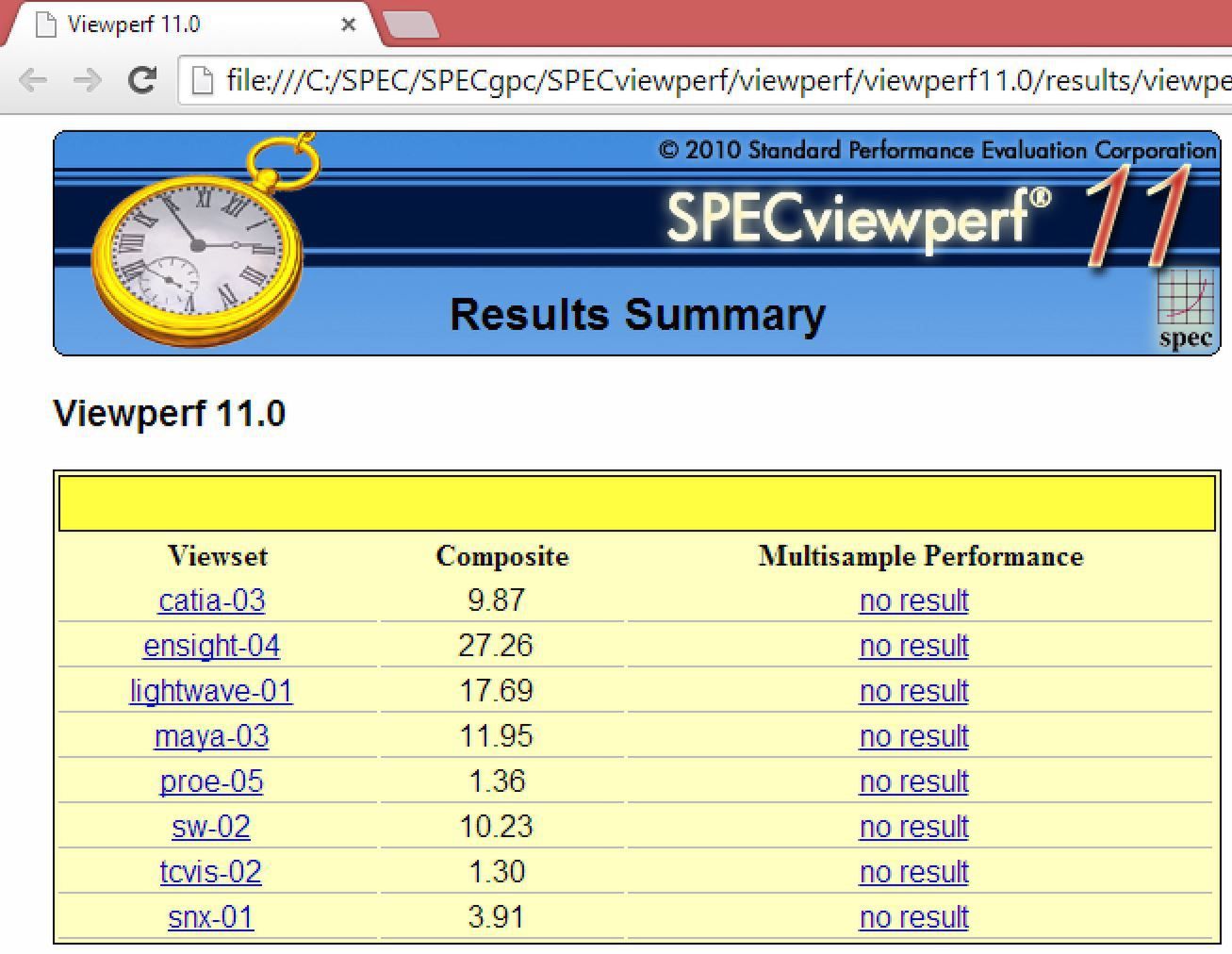Viewport: 1232px width, 954px height.
Task: Click 'no result' link in snx-01 row
Action: click(x=914, y=917)
